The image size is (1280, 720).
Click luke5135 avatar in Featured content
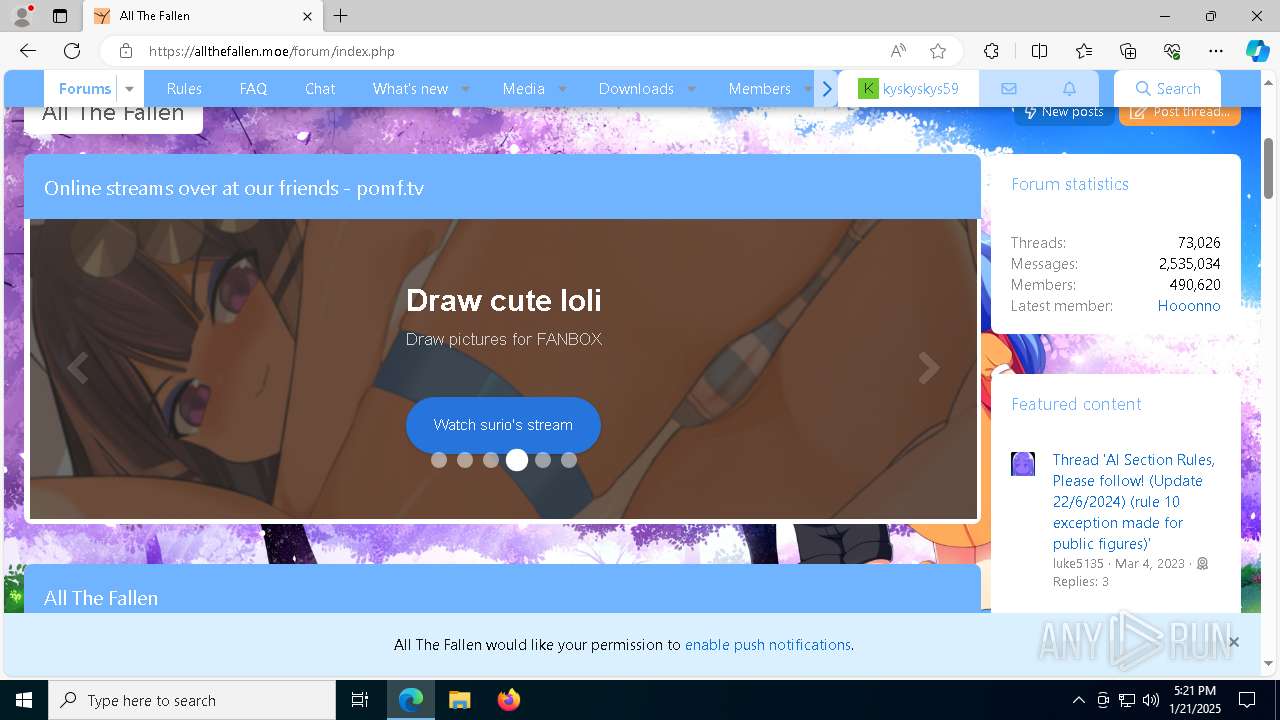tap(1023, 464)
